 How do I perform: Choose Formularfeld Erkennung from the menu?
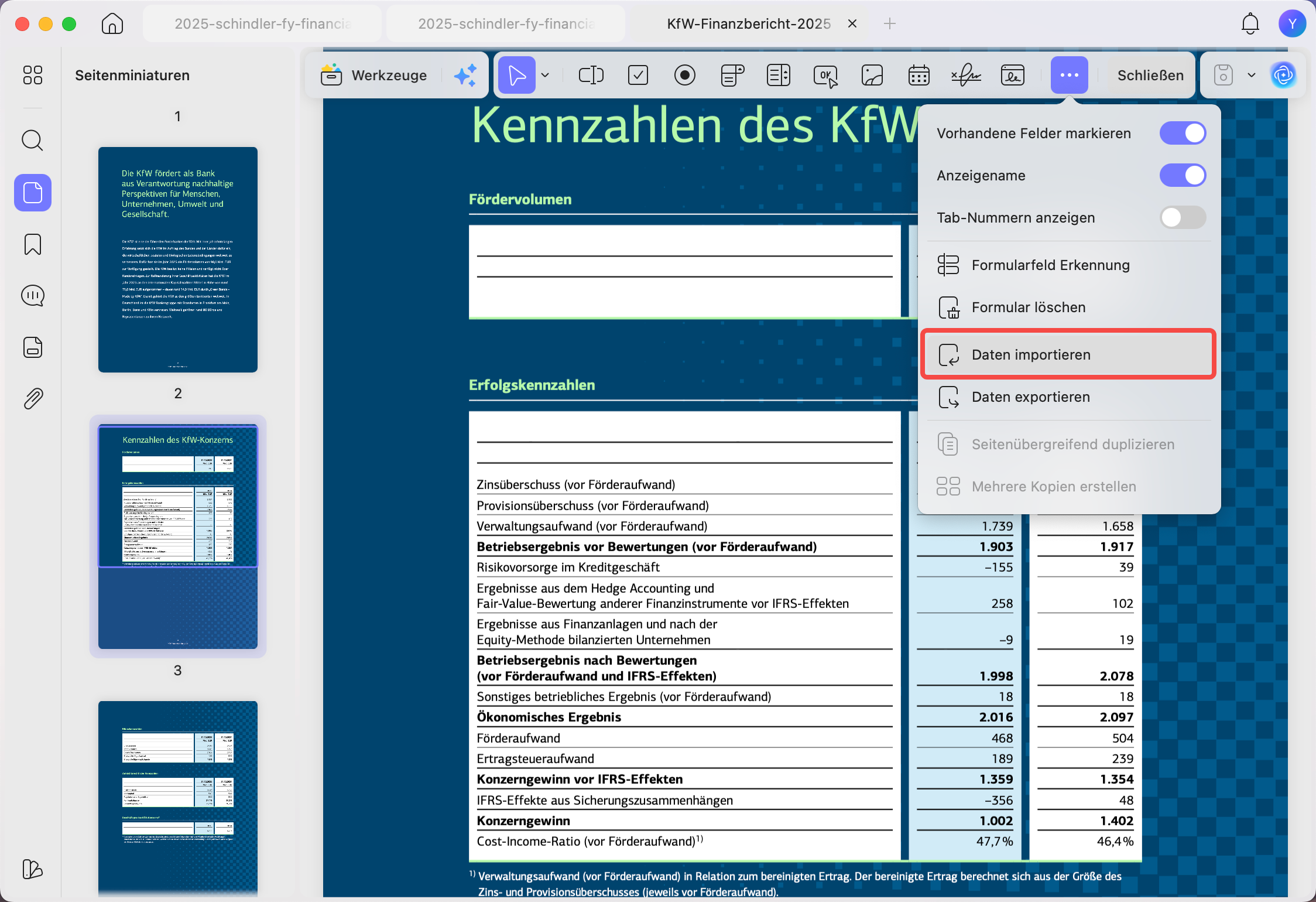[1069, 265]
